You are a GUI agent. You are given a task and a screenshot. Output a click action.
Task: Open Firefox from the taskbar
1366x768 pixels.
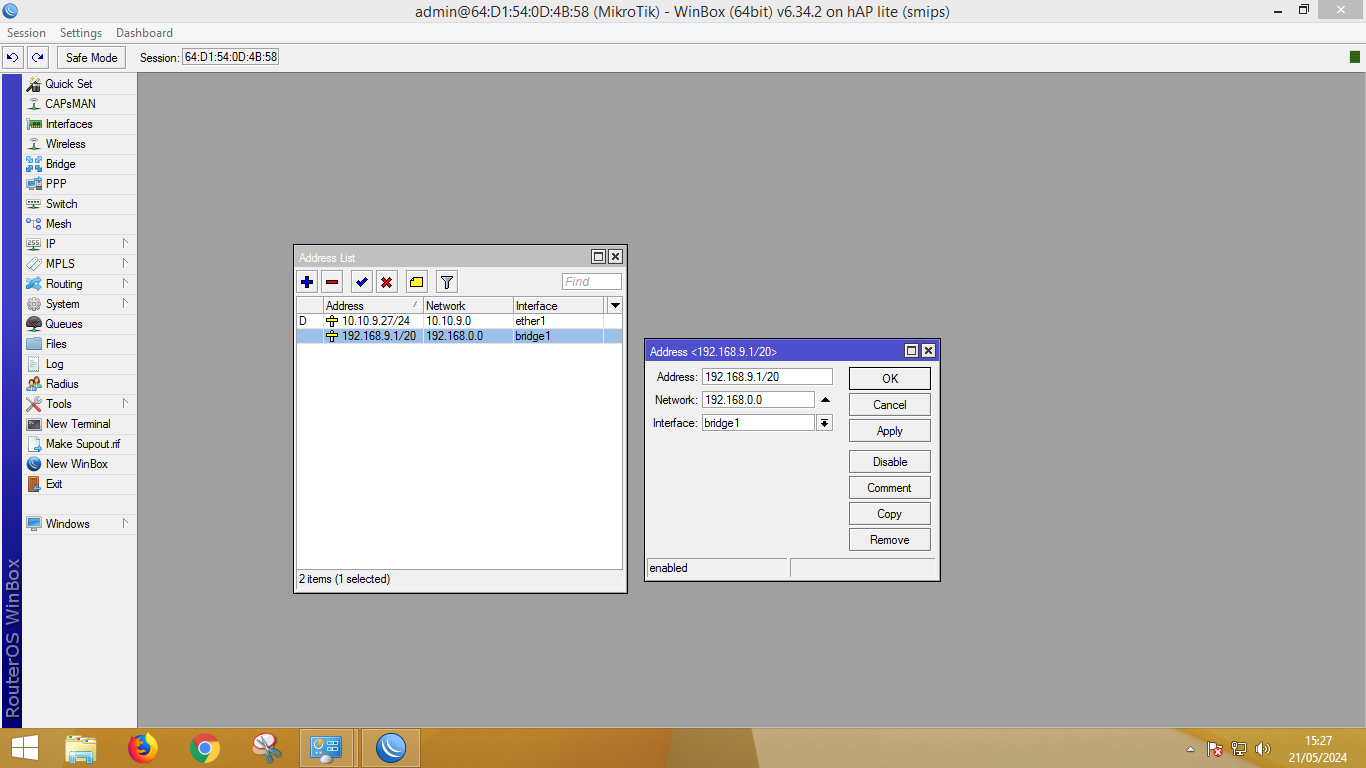[x=143, y=747]
